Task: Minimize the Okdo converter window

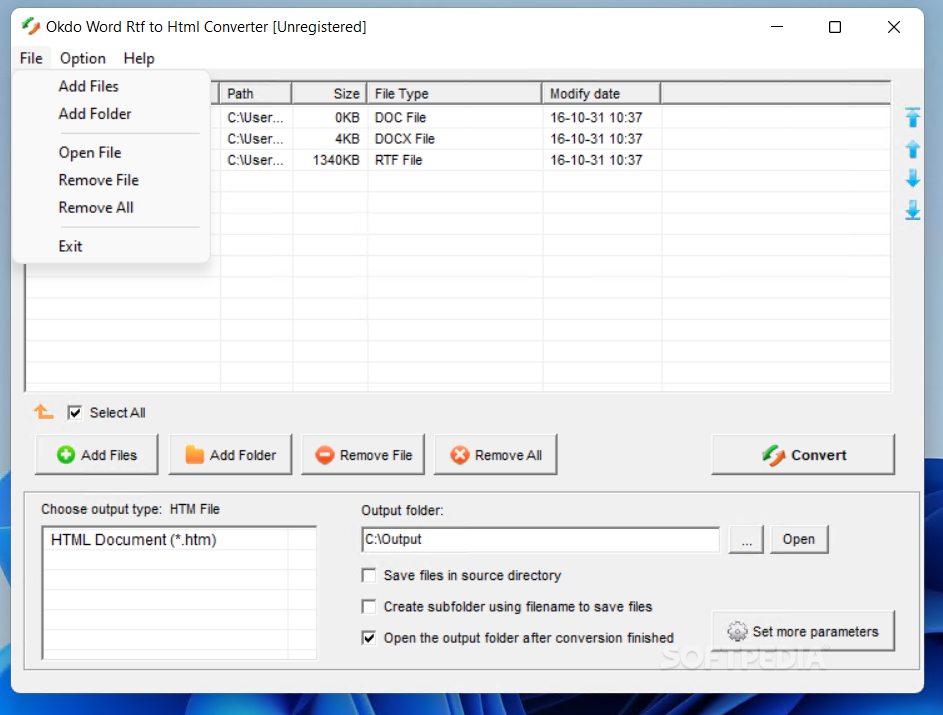Action: (777, 27)
